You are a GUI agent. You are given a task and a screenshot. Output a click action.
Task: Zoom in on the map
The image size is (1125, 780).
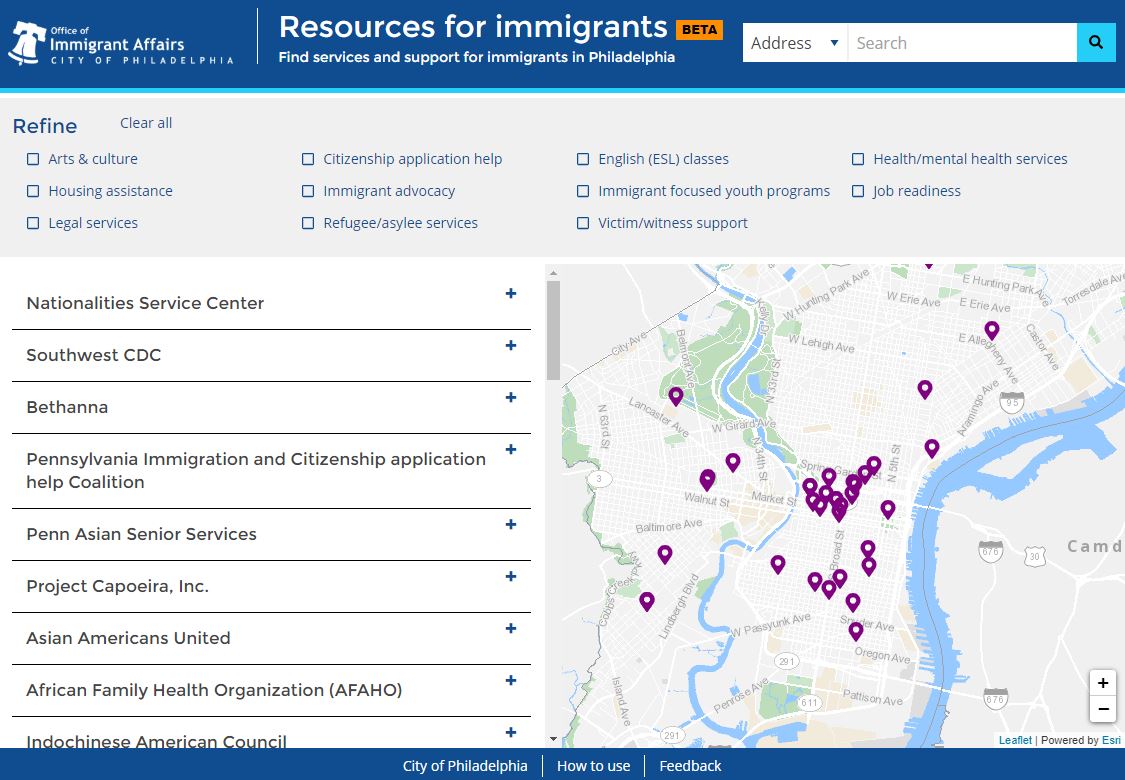tap(1102, 683)
